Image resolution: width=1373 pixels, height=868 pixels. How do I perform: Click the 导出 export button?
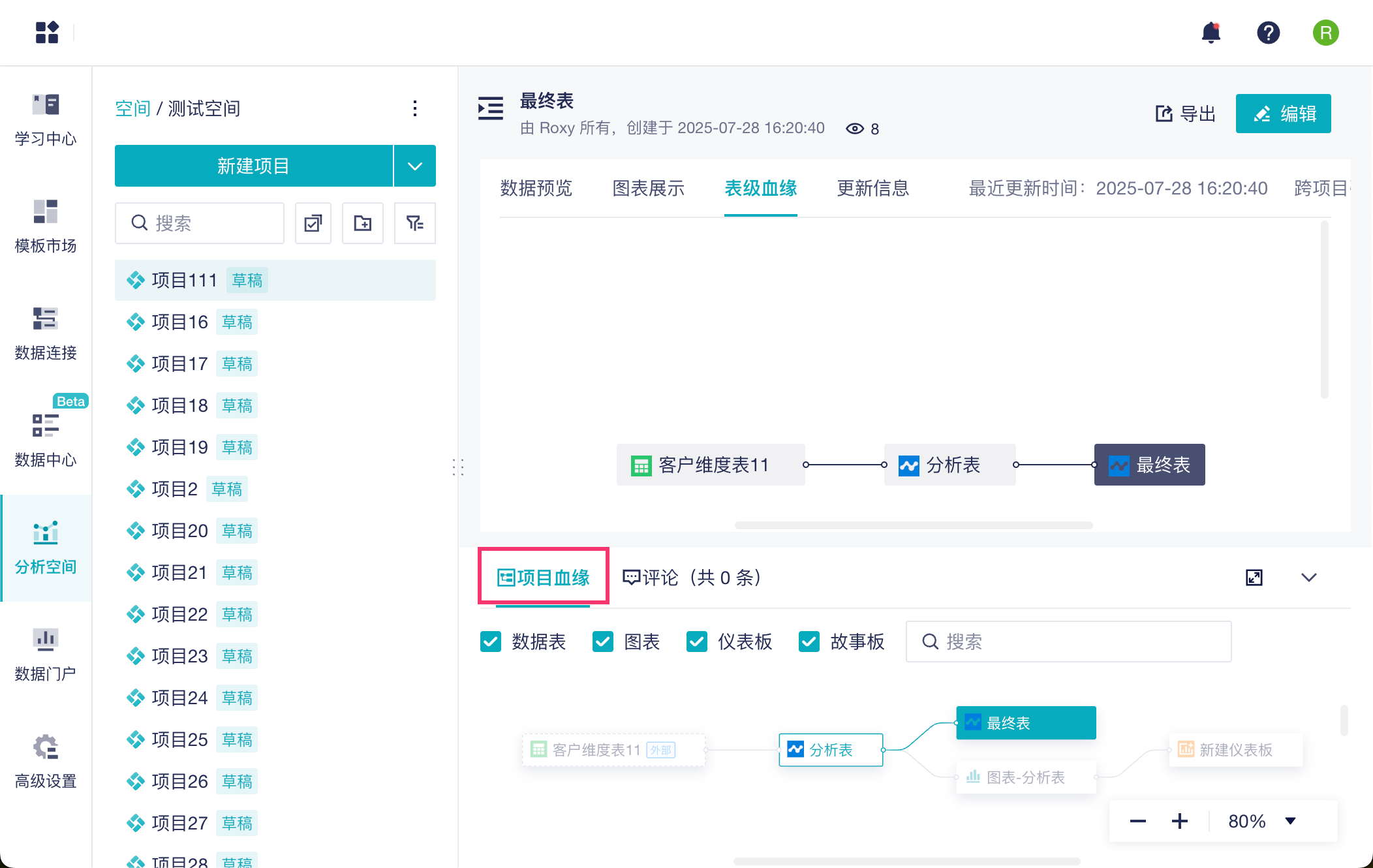tap(1186, 114)
